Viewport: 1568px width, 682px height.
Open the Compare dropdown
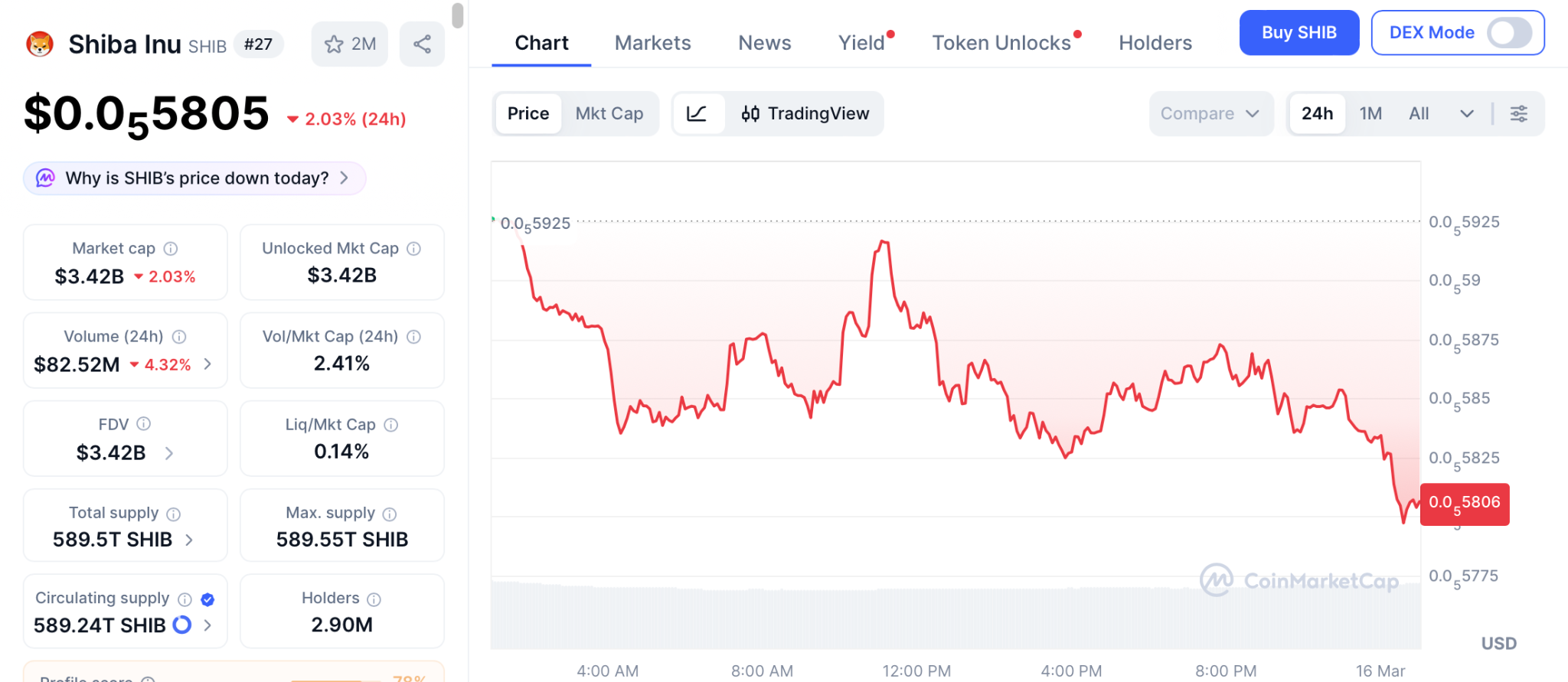tap(1210, 114)
